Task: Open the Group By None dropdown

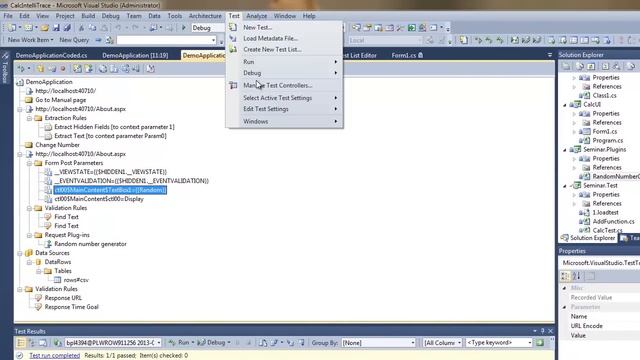Action: (x=413, y=343)
